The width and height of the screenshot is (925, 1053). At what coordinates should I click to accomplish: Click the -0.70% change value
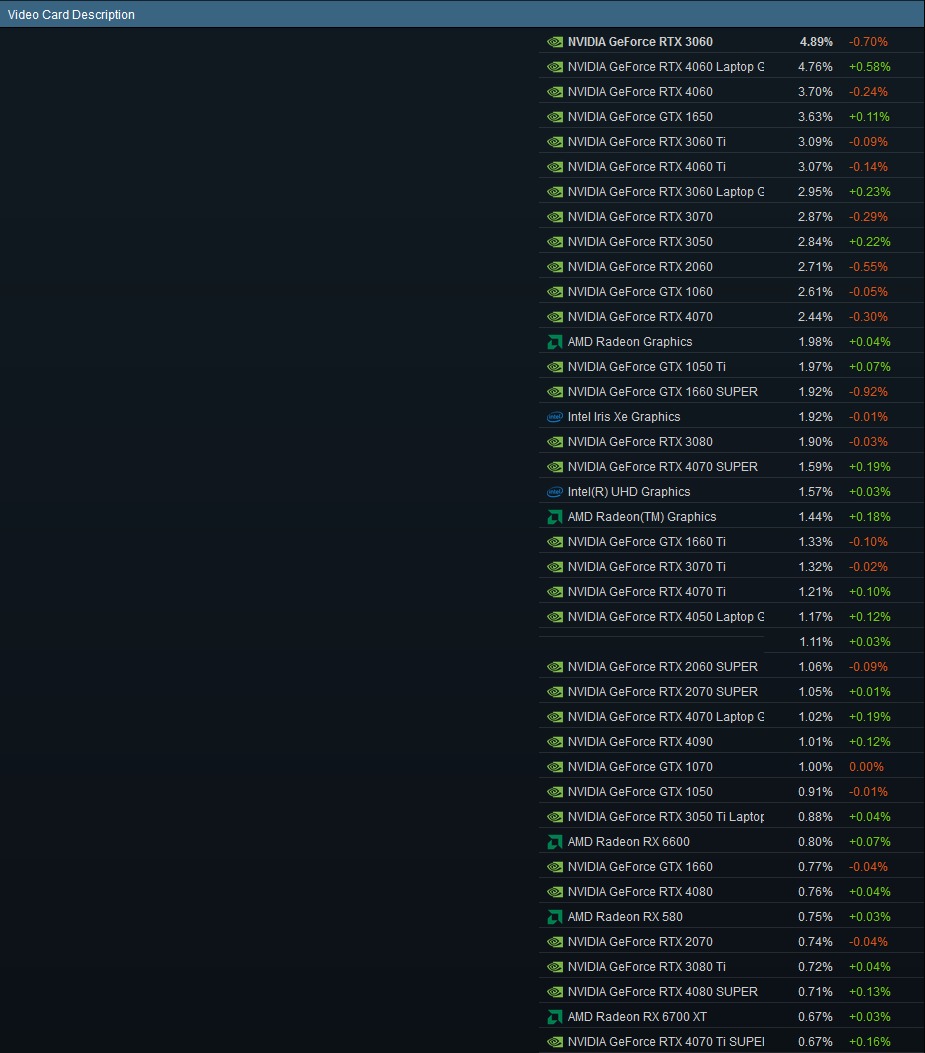coord(868,42)
